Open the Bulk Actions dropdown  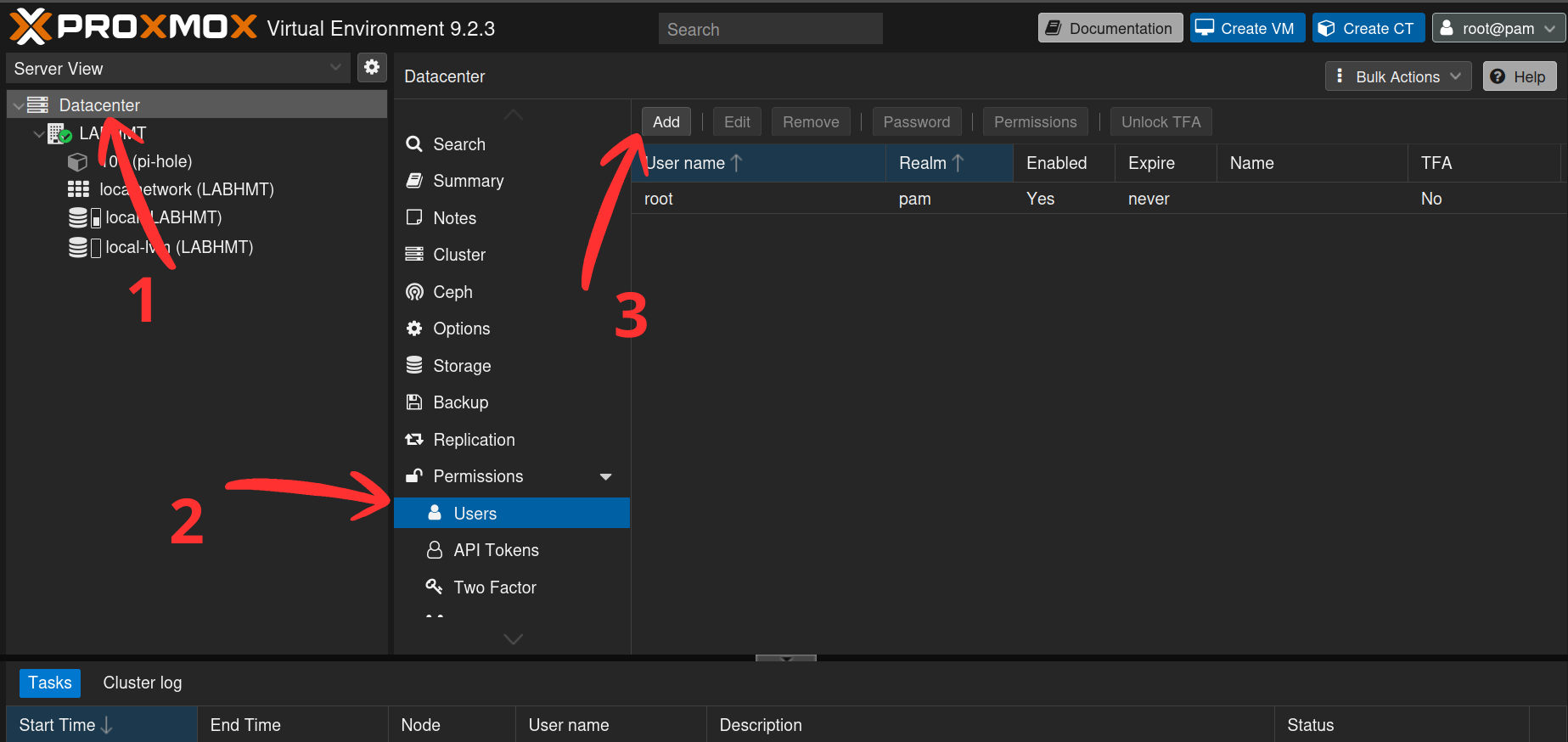pos(1397,76)
